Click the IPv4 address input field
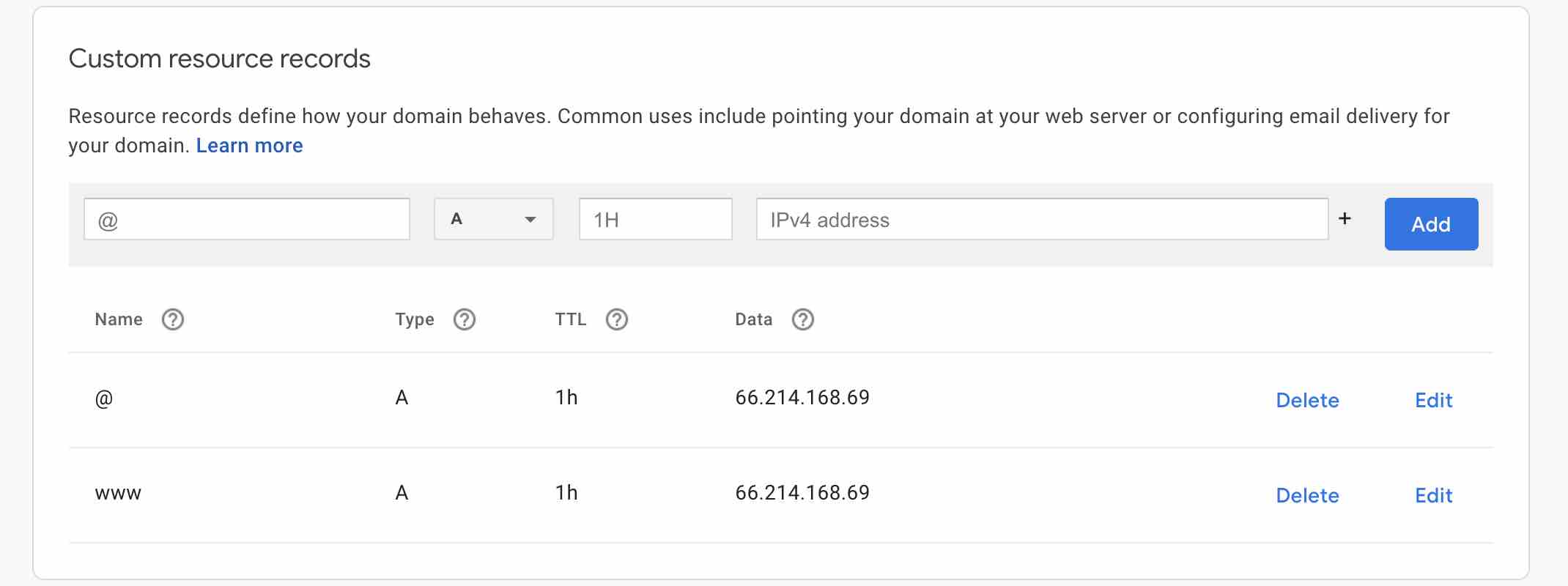 (1041, 219)
